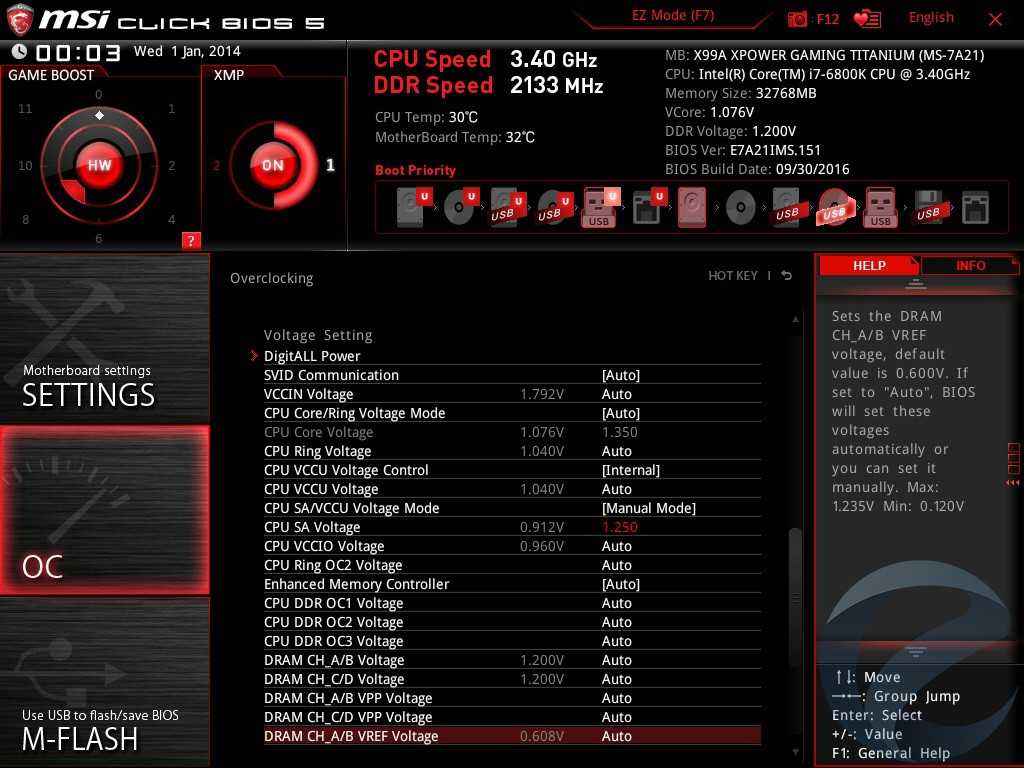Edit the CPU SA Voltage 1.250 value
The image size is (1024, 768).
[x=619, y=527]
